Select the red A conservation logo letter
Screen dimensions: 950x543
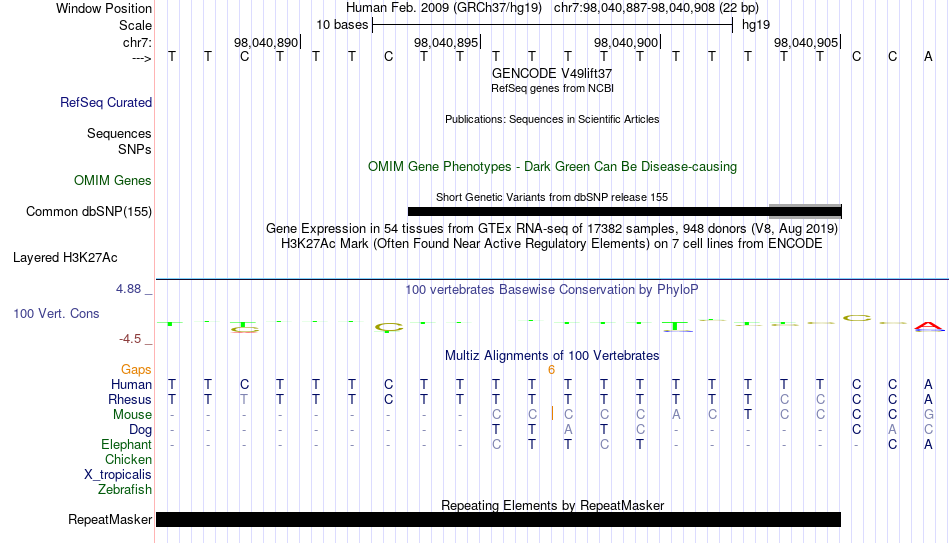point(929,327)
